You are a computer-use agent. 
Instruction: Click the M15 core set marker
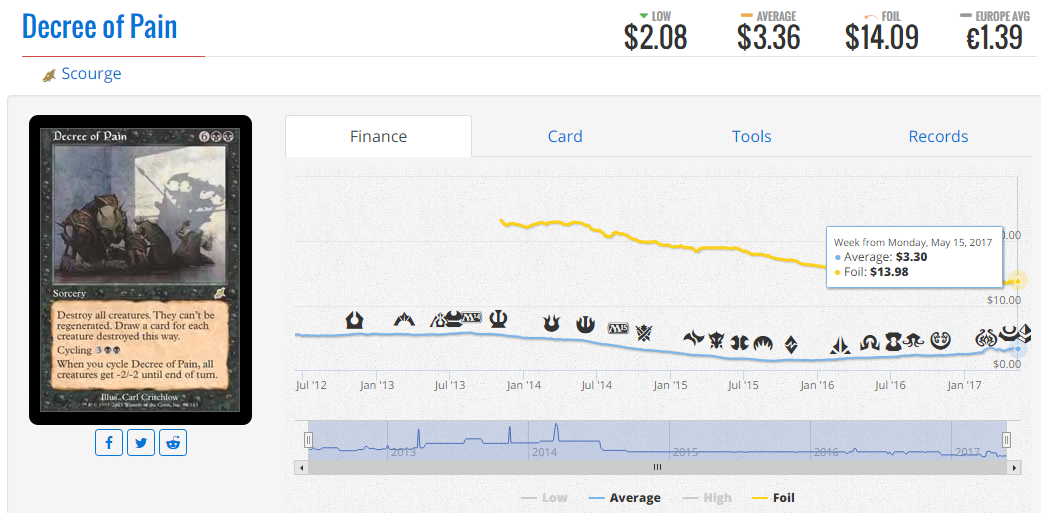click(618, 329)
